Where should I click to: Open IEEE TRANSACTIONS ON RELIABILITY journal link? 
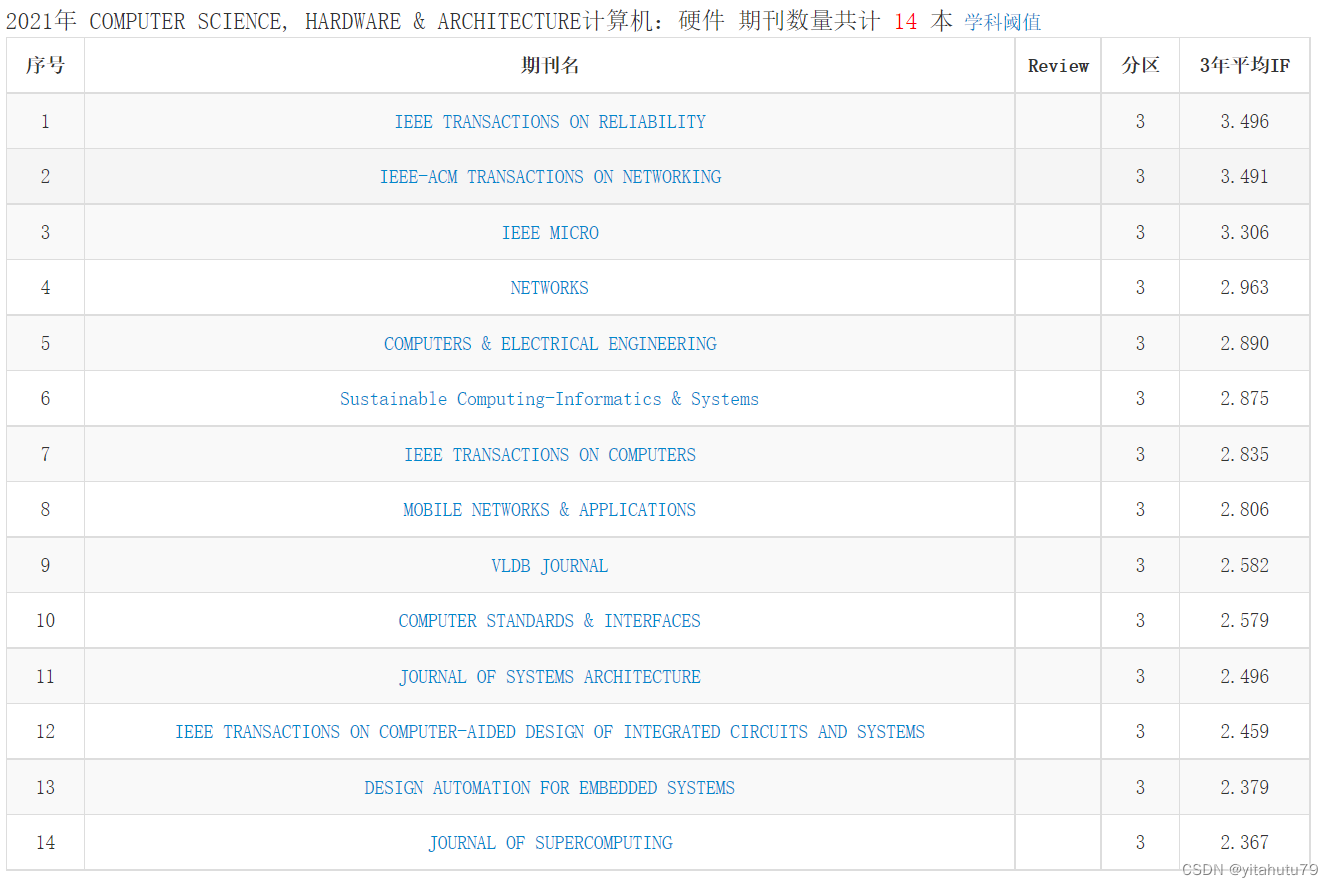pyautogui.click(x=550, y=122)
